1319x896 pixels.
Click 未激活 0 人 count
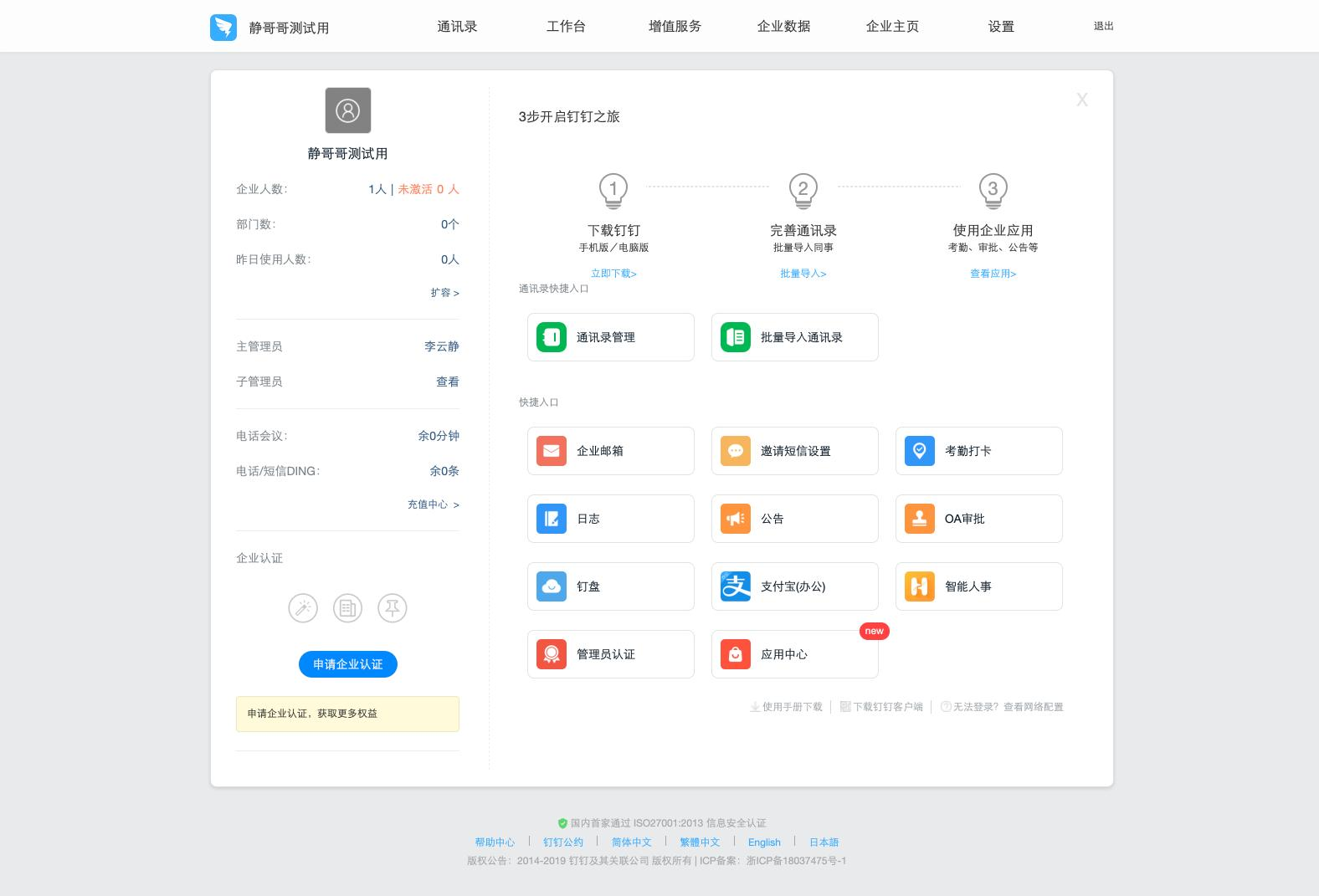pyautogui.click(x=429, y=189)
